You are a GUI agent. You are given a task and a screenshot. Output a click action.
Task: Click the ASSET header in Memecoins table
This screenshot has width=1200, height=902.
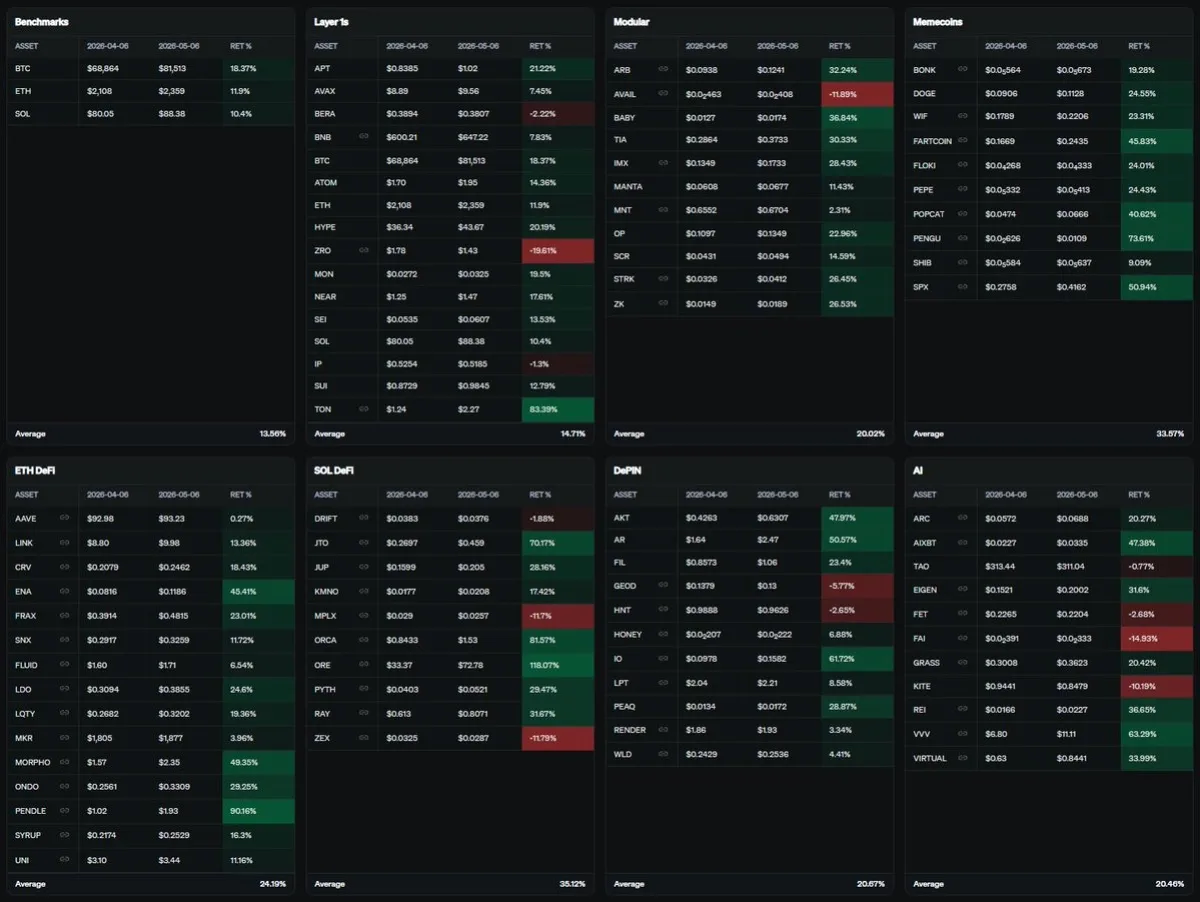pos(925,46)
